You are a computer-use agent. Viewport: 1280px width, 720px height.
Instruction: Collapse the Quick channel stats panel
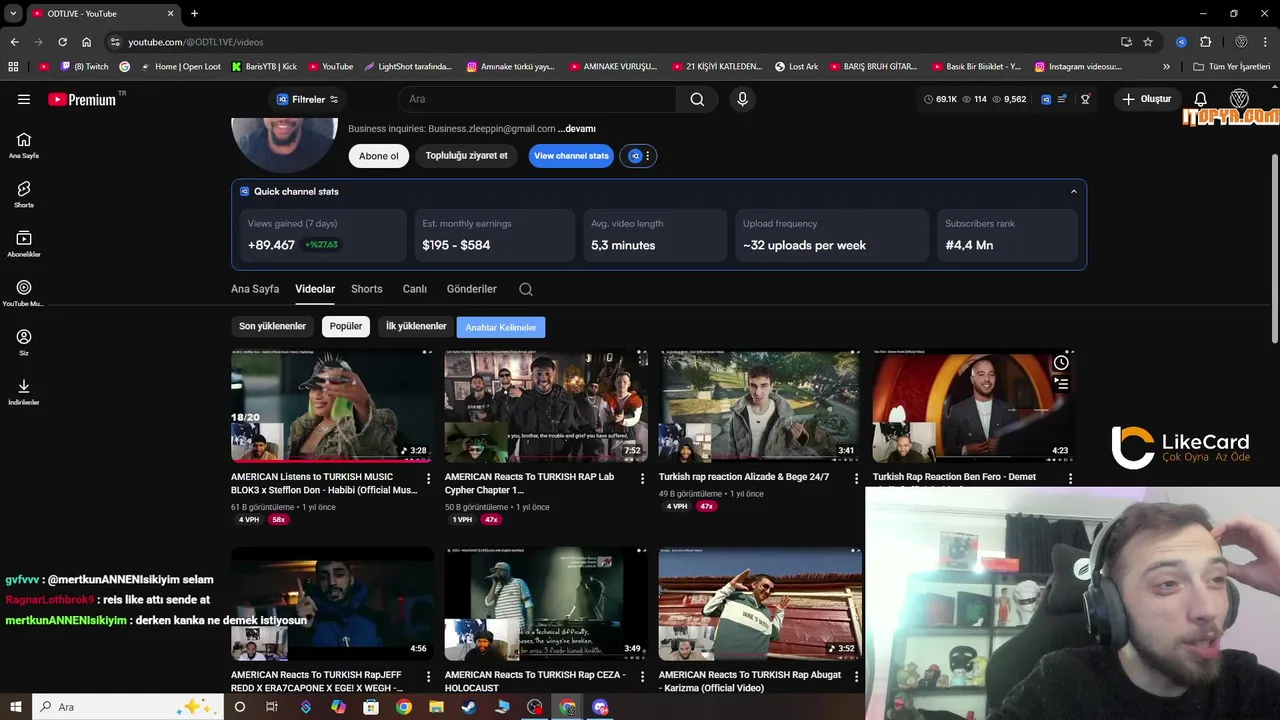pos(1074,191)
